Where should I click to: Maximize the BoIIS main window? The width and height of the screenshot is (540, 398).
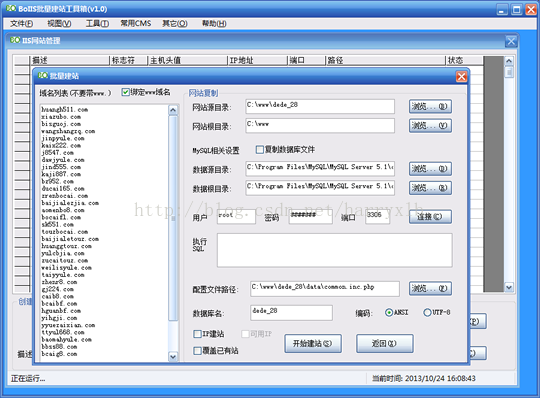(x=516, y=9)
